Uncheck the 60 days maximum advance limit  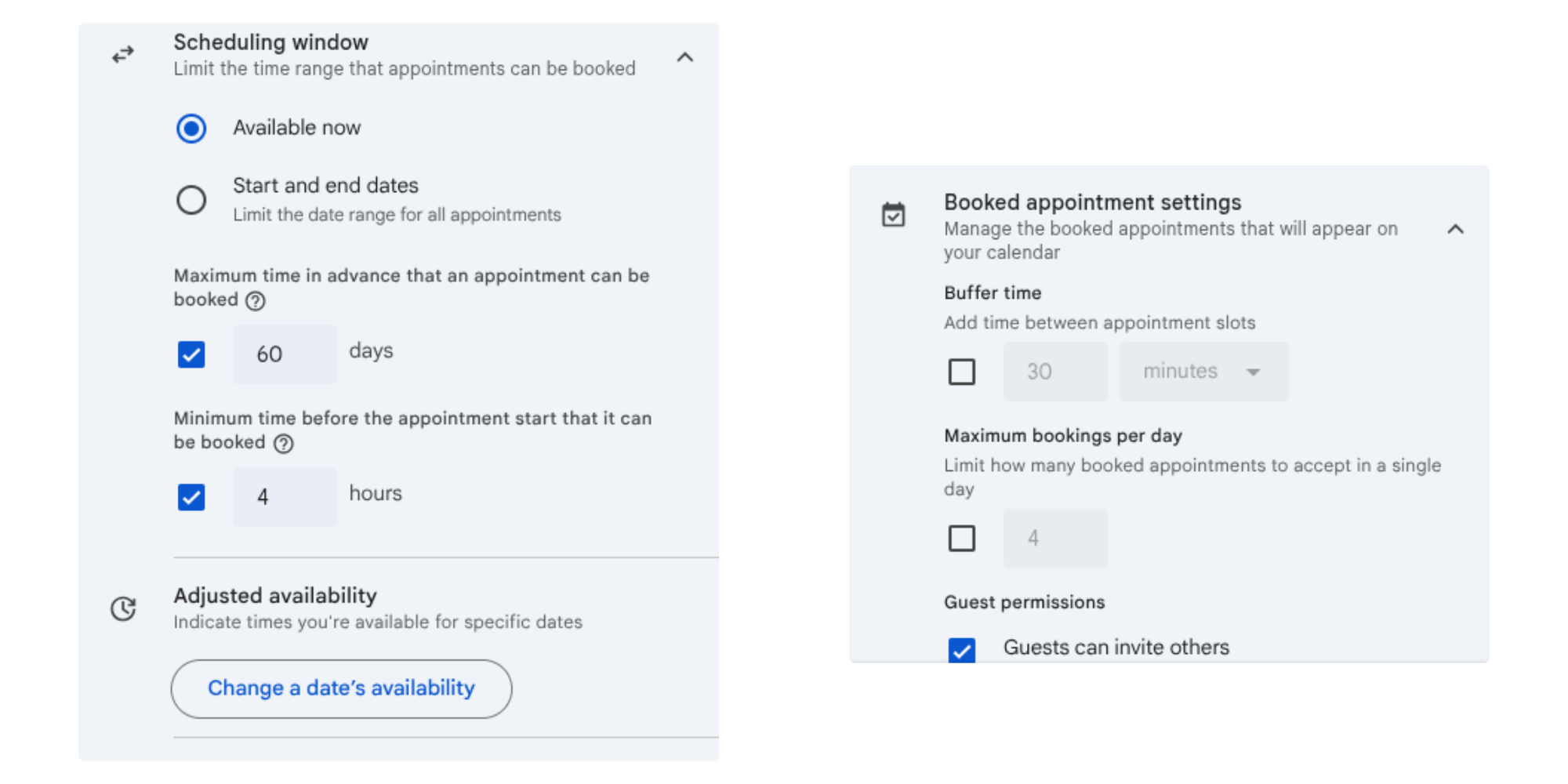(191, 355)
